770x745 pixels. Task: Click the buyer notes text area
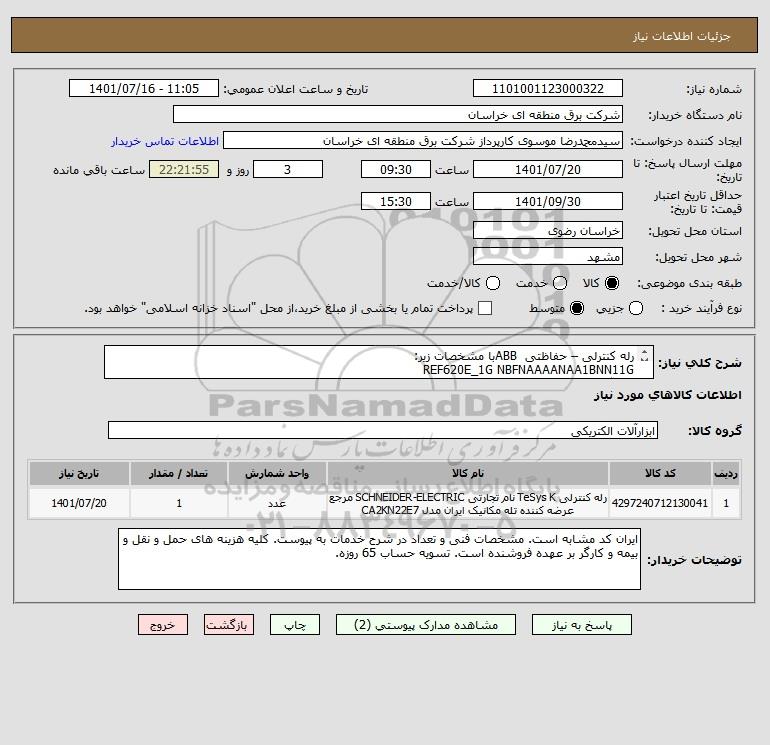click(379, 559)
